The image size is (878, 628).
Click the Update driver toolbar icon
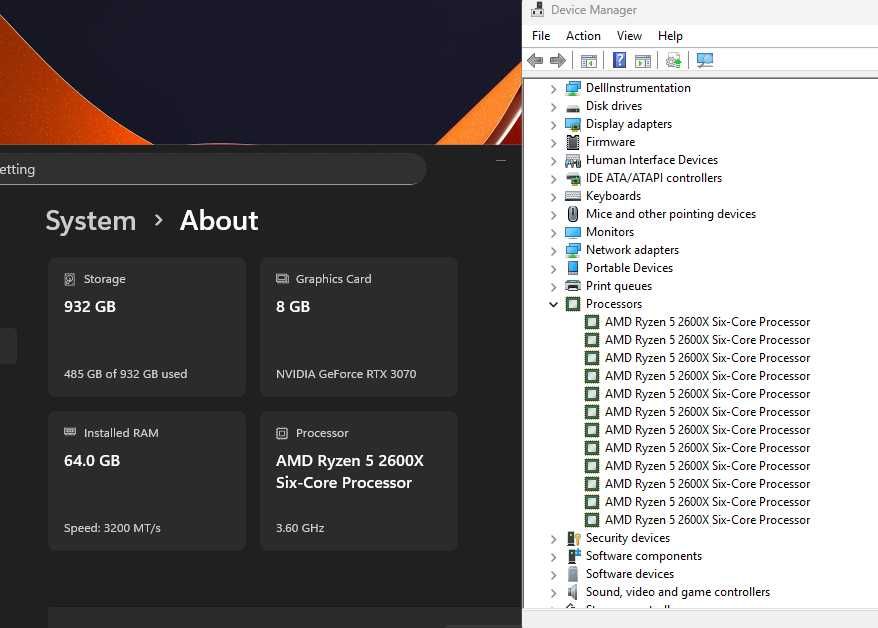pos(673,60)
